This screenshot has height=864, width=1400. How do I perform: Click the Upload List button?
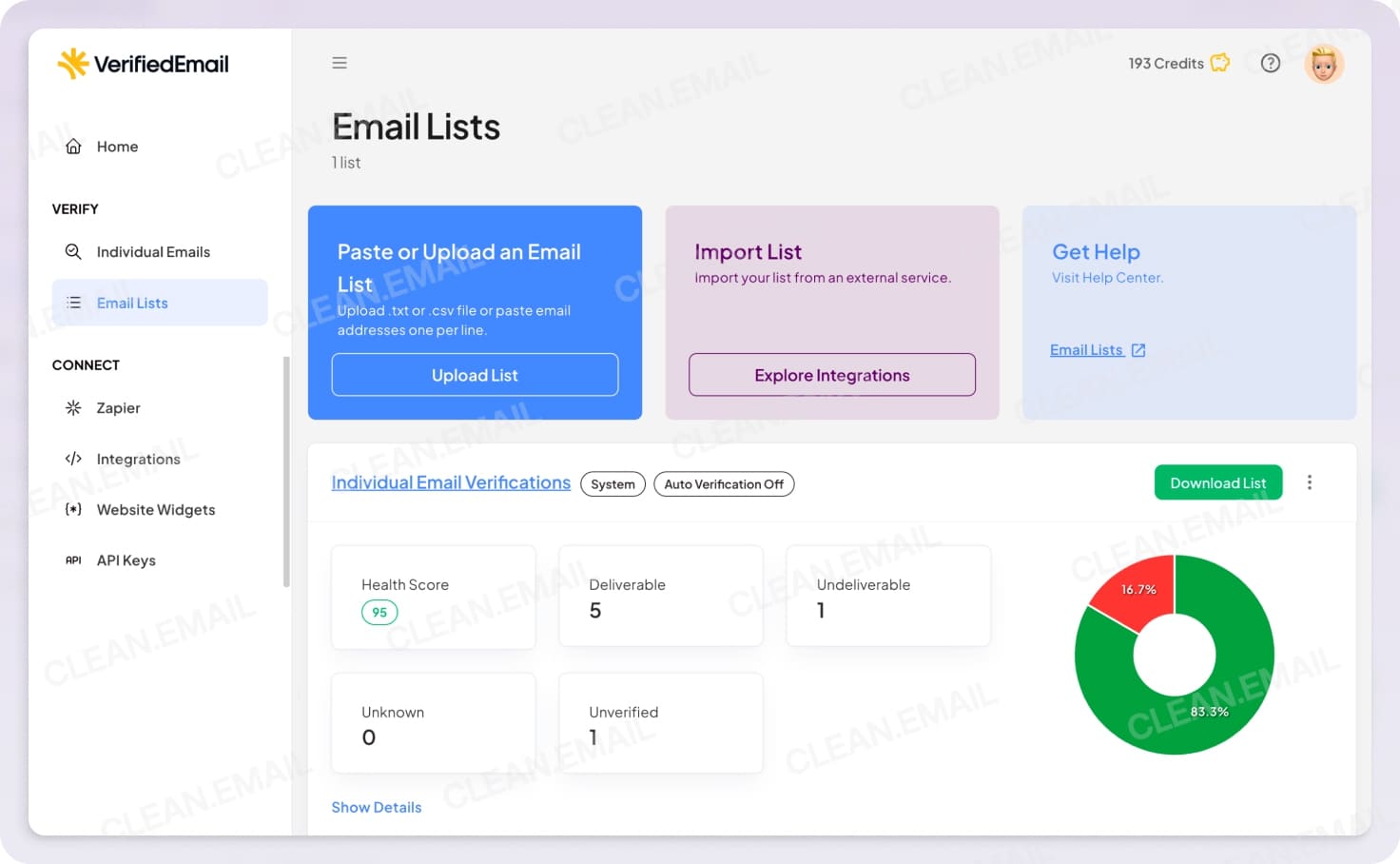coord(475,375)
